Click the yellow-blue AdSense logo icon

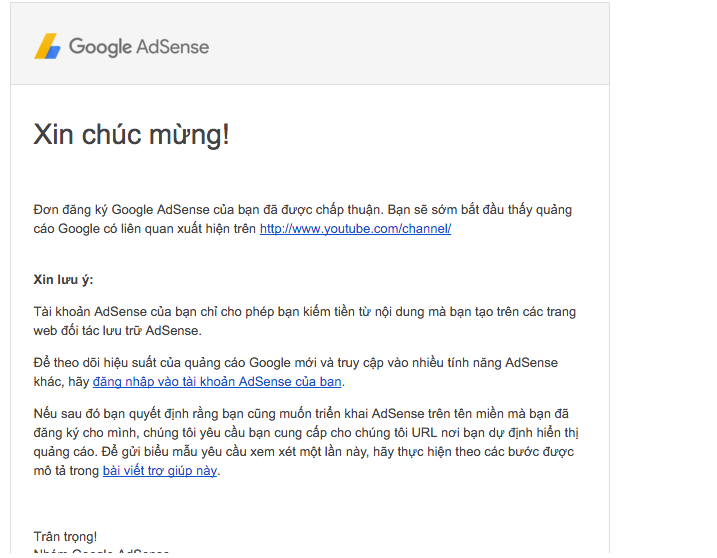(47, 47)
